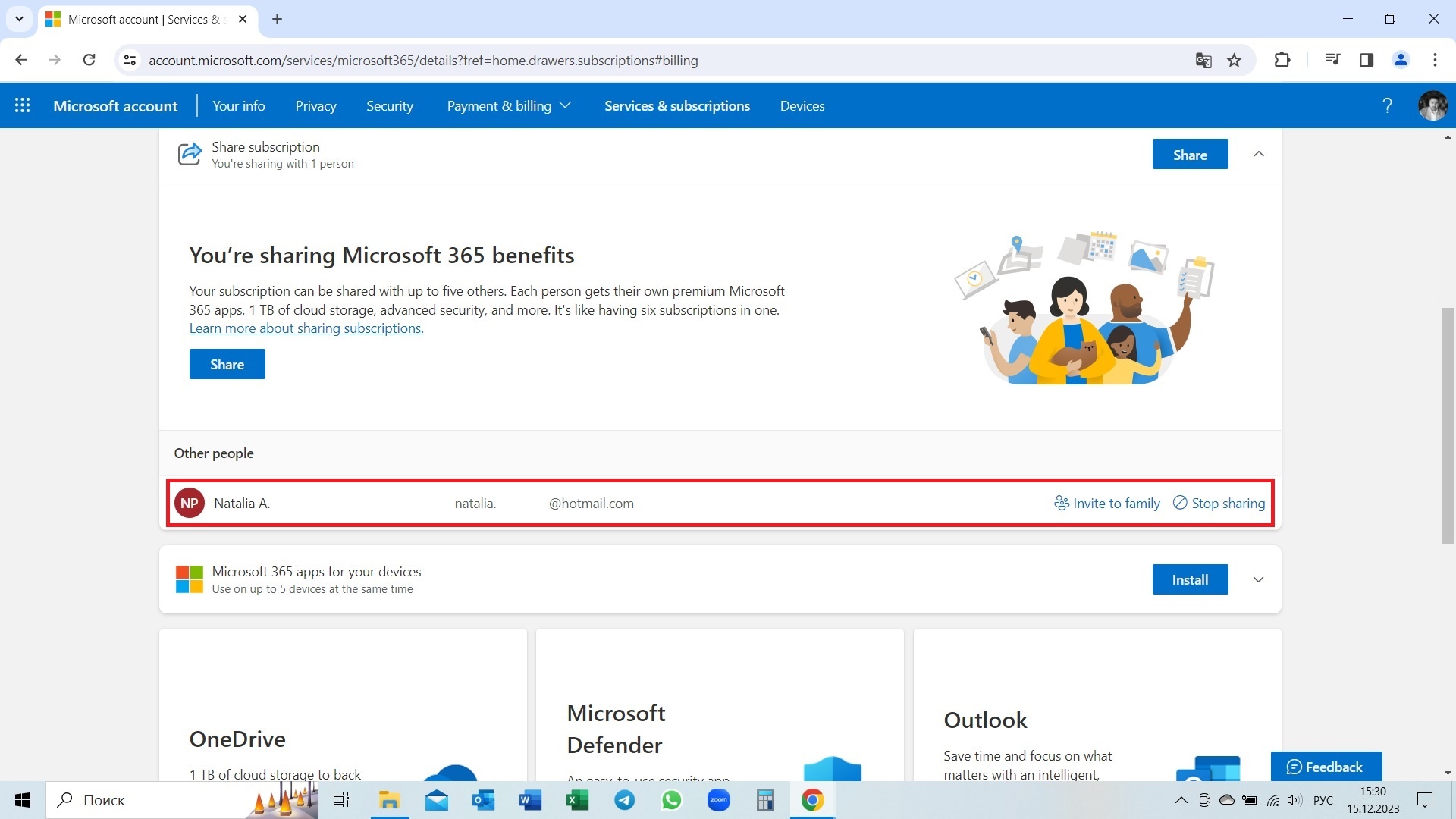The image size is (1456, 819).
Task: Launch Excel from the taskbar
Action: pyautogui.click(x=577, y=800)
